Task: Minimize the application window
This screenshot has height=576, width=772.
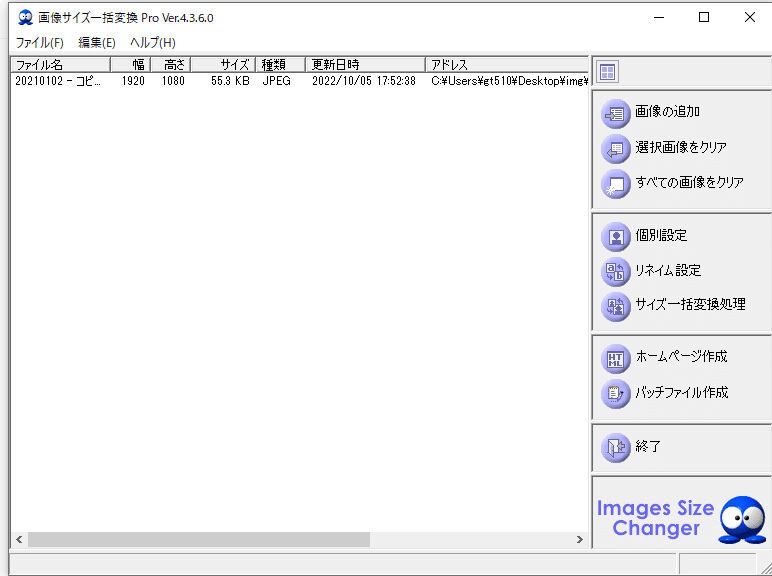Action: point(659,17)
